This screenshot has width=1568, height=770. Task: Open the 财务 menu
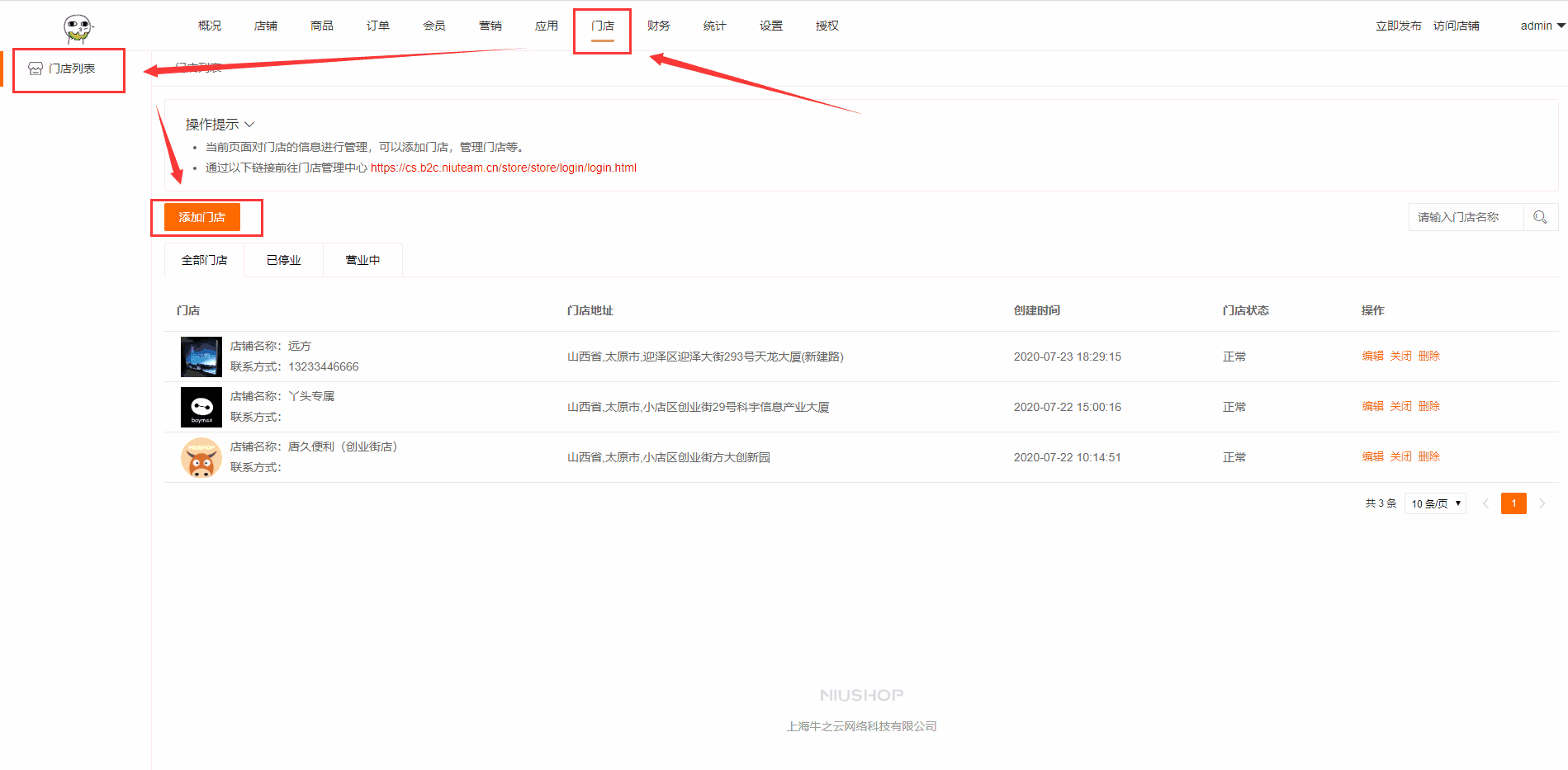point(659,26)
